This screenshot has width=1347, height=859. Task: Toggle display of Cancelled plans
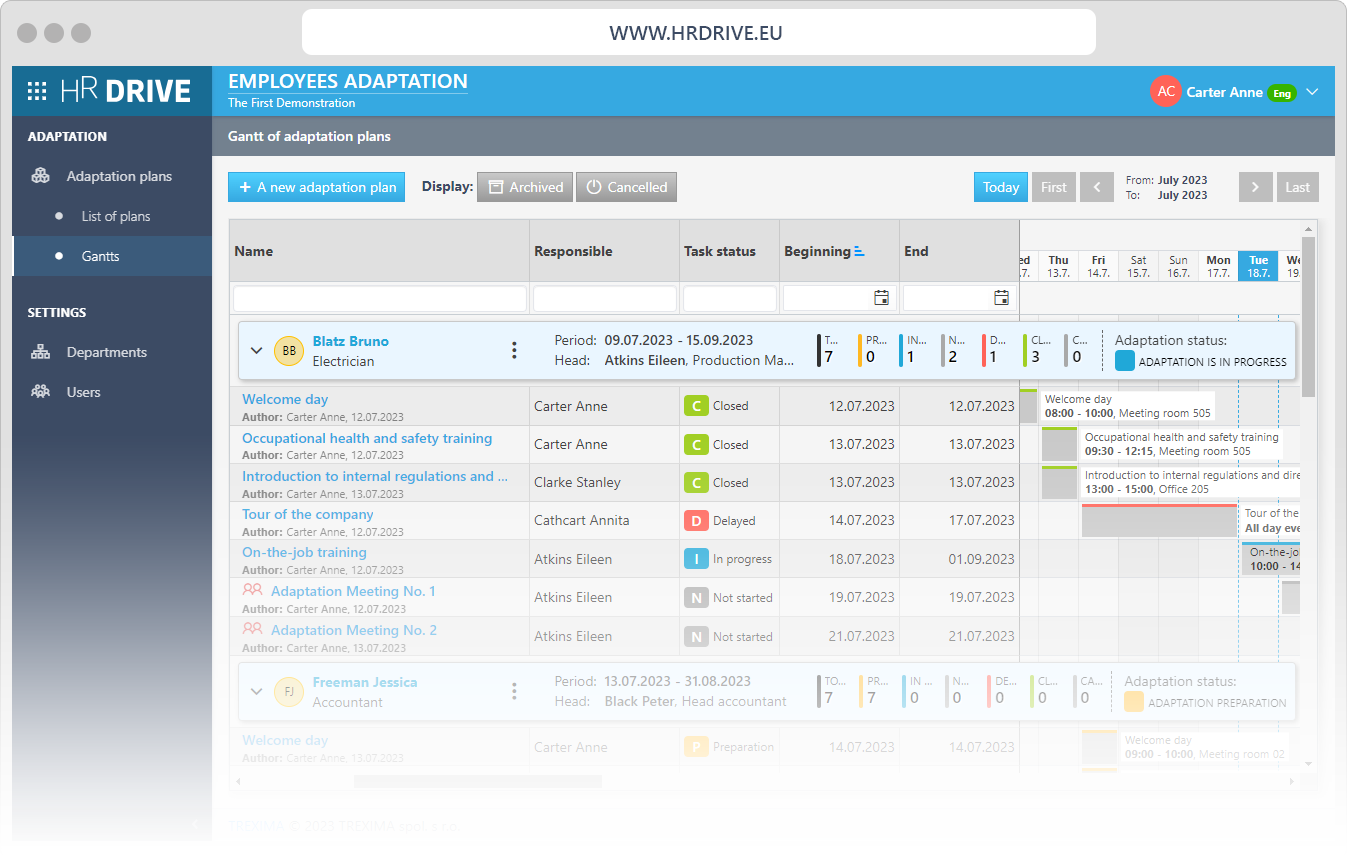tap(626, 187)
